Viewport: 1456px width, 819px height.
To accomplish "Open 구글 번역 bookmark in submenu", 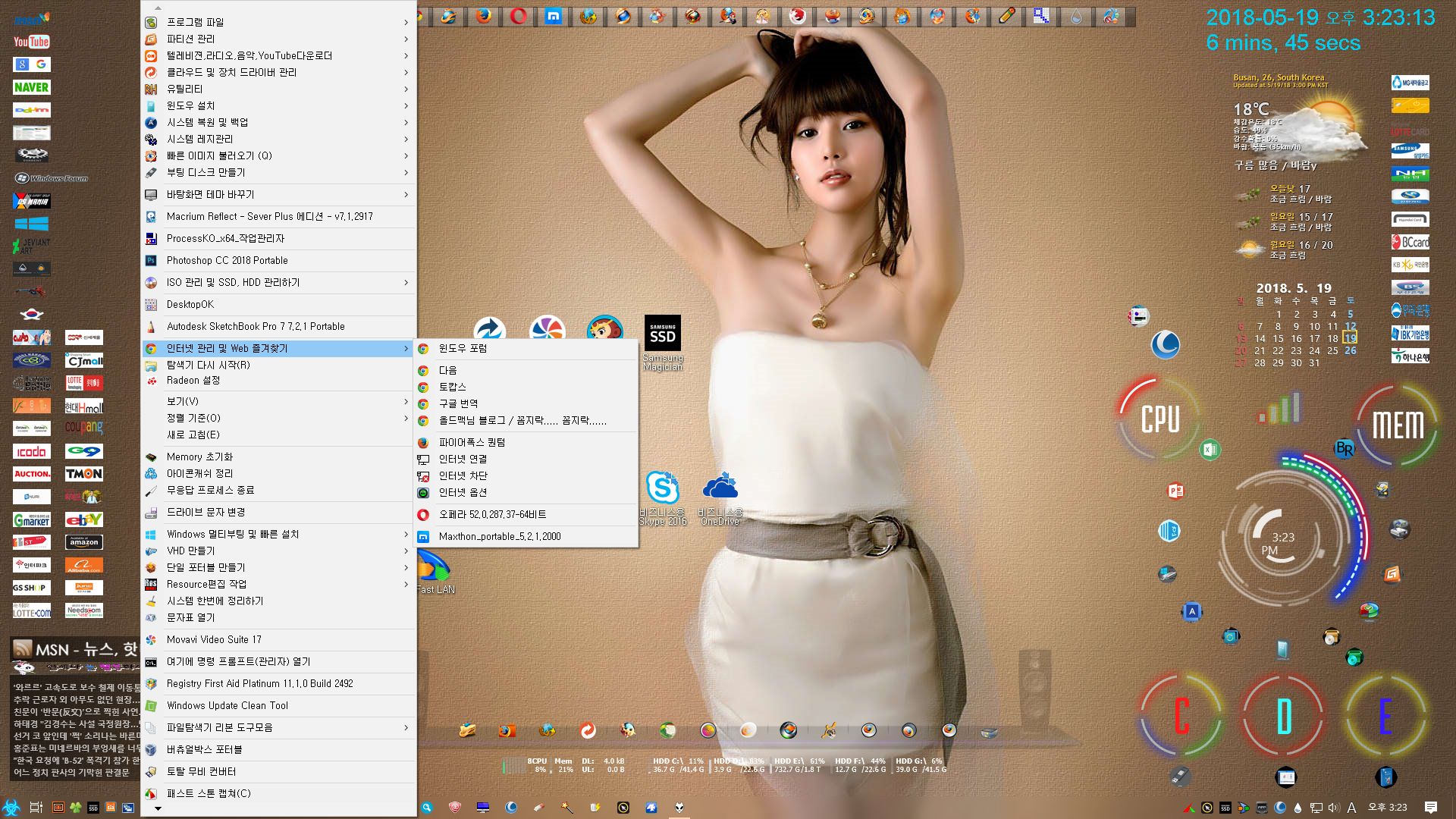I will [526, 403].
